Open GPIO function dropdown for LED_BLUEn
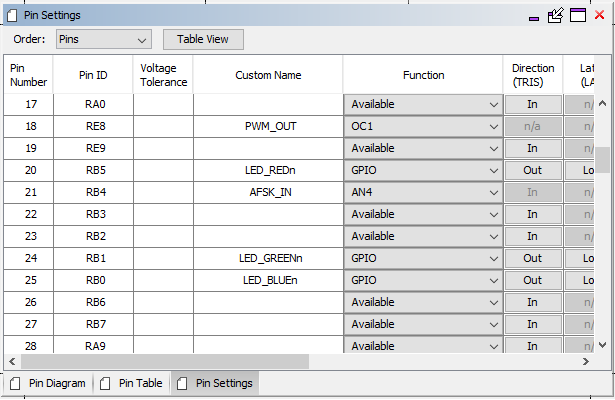The height and width of the screenshot is (400, 615). click(x=423, y=280)
